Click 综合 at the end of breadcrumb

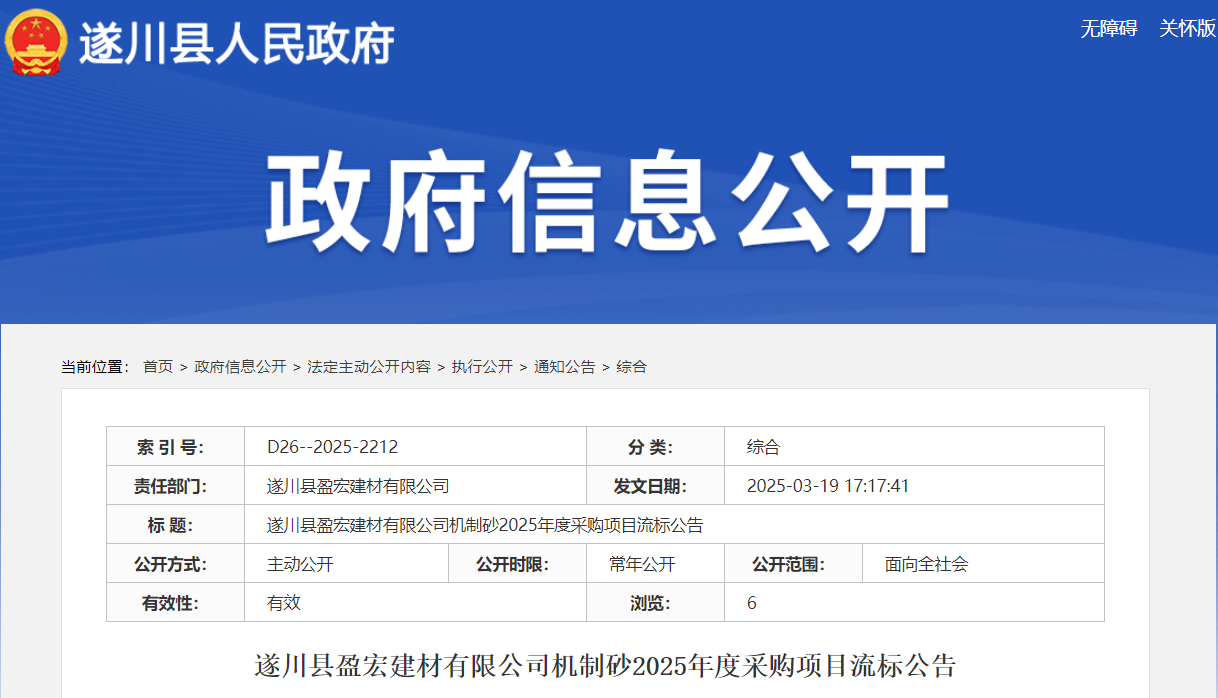[x=631, y=367]
